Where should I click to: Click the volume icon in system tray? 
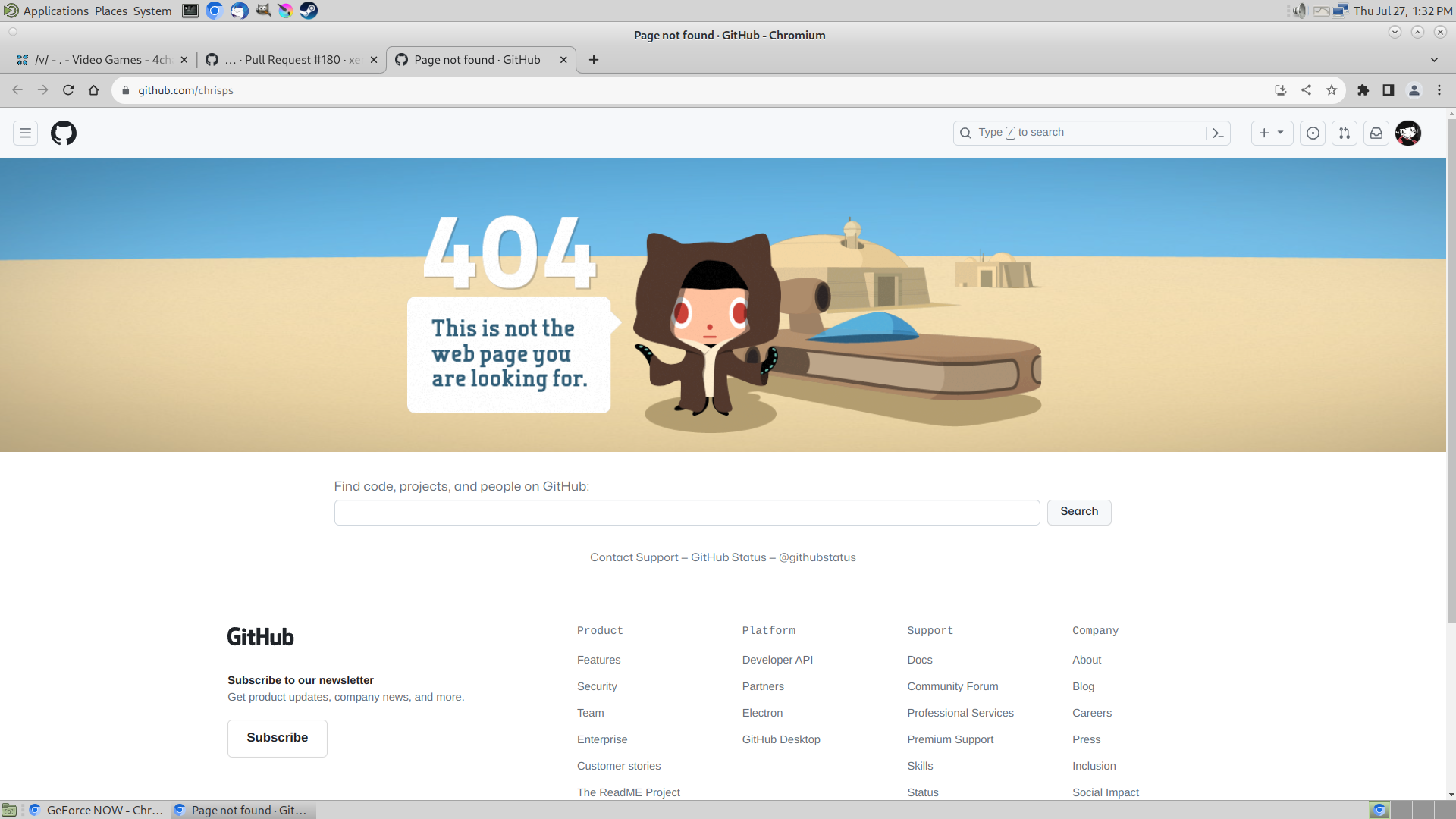[1300, 11]
